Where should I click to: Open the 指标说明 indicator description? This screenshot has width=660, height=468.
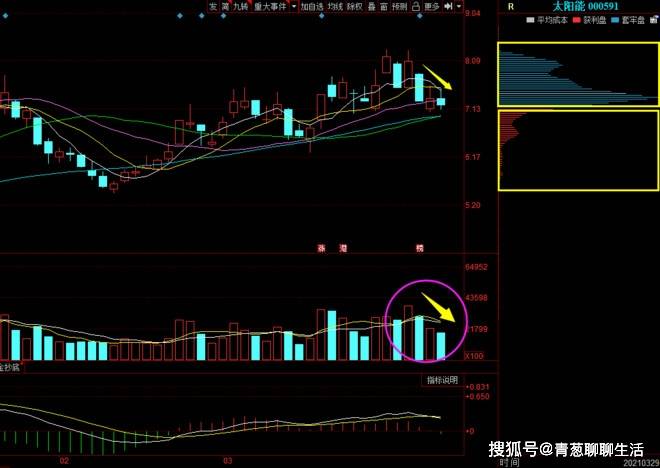click(x=442, y=380)
